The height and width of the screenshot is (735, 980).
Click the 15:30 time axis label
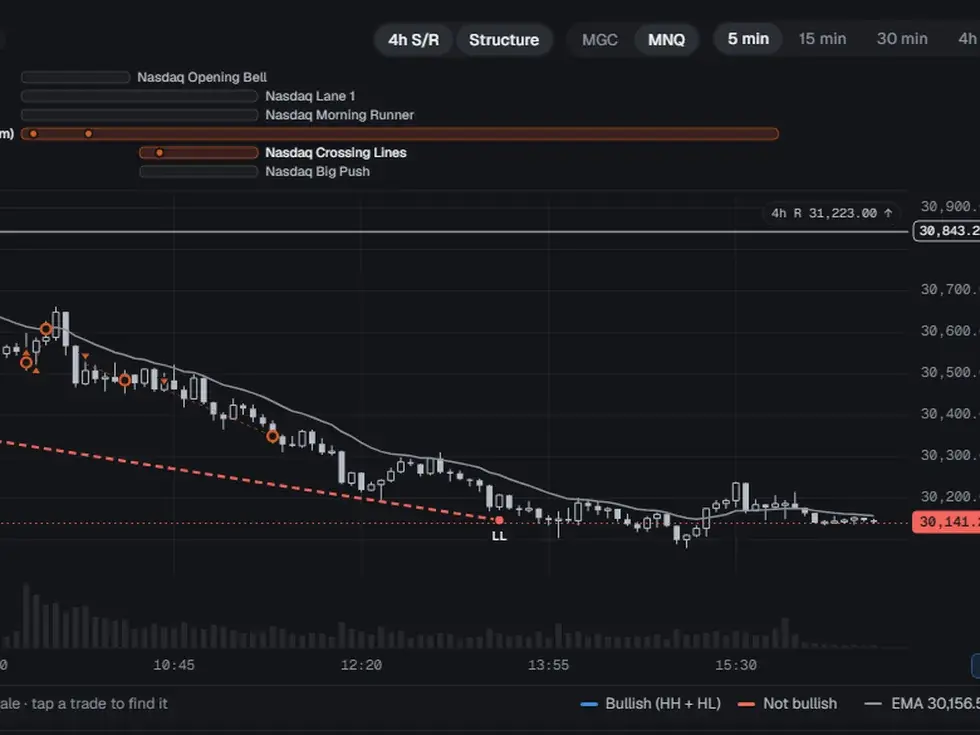[736, 666]
